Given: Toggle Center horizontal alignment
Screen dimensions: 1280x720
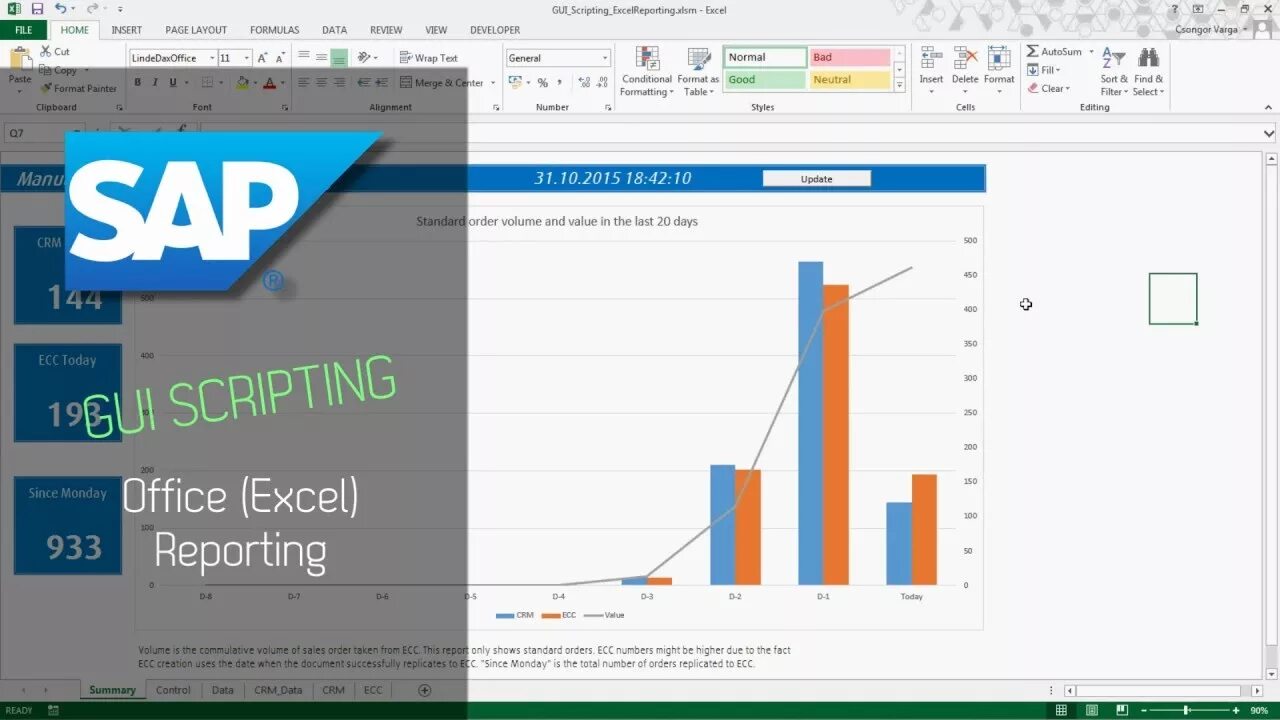Looking at the screenshot, I should [322, 83].
